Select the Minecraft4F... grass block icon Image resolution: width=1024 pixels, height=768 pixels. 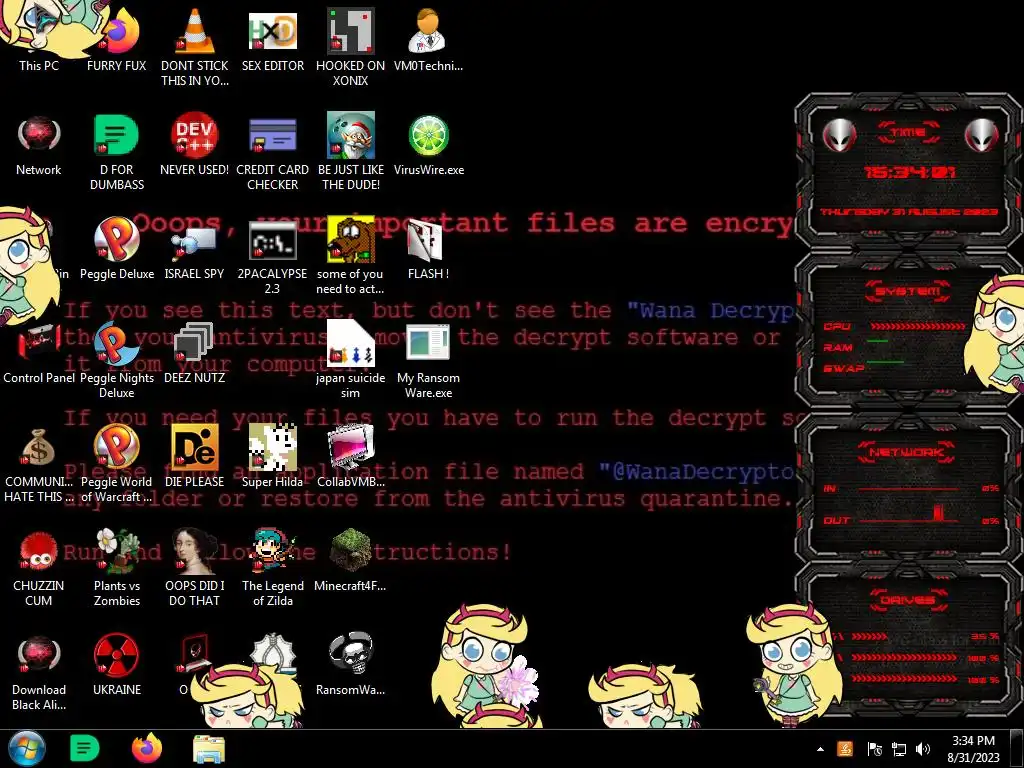(351, 560)
